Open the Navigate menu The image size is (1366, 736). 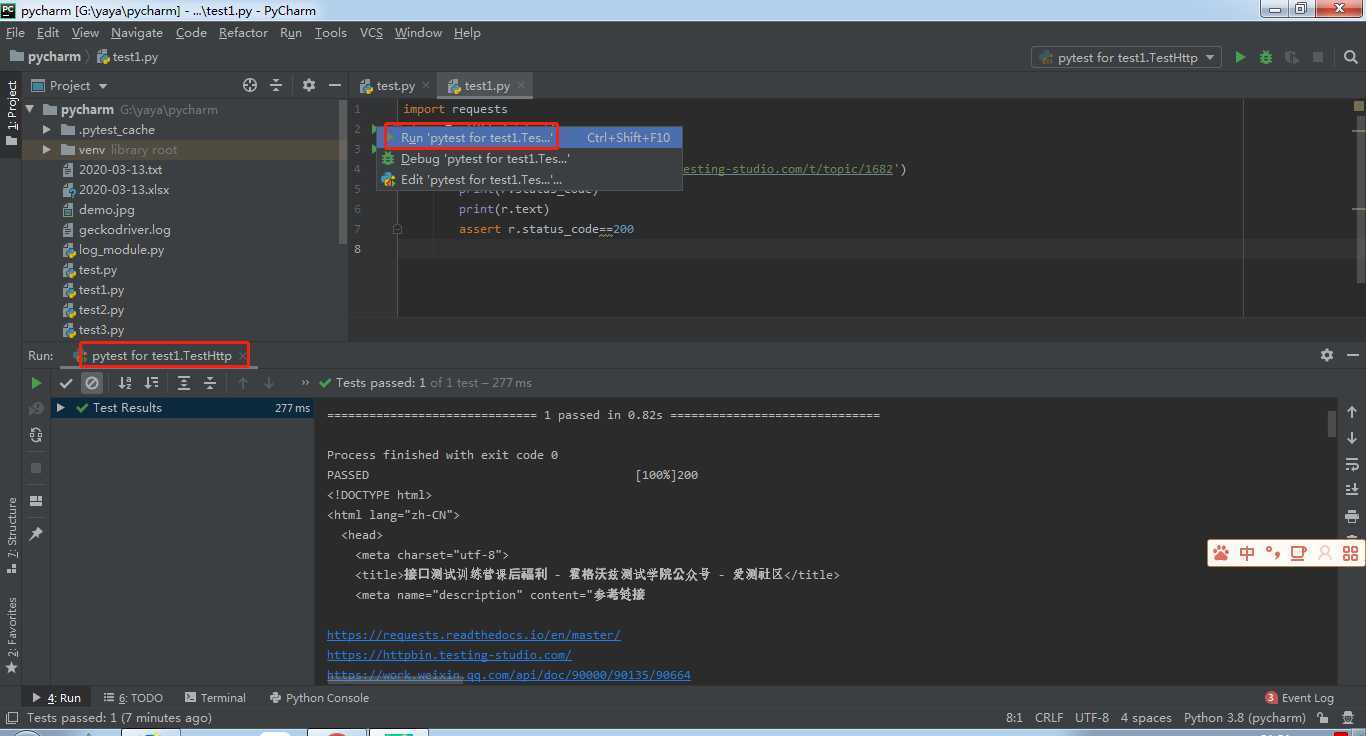[x=137, y=32]
